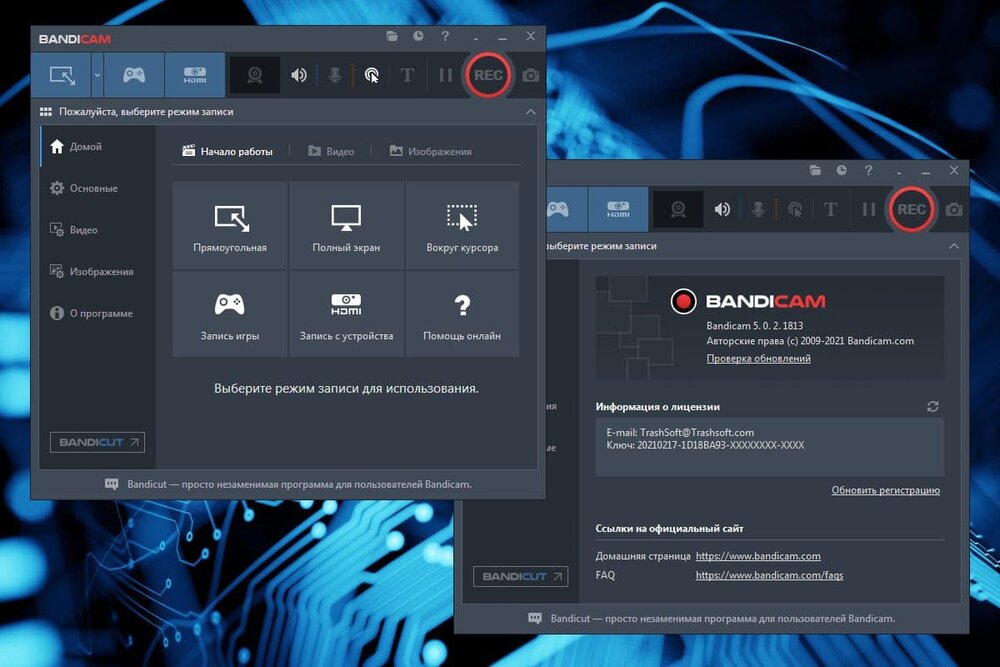The height and width of the screenshot is (667, 1000).
Task: Toggle microphone in front window toolbar
Action: click(x=334, y=75)
